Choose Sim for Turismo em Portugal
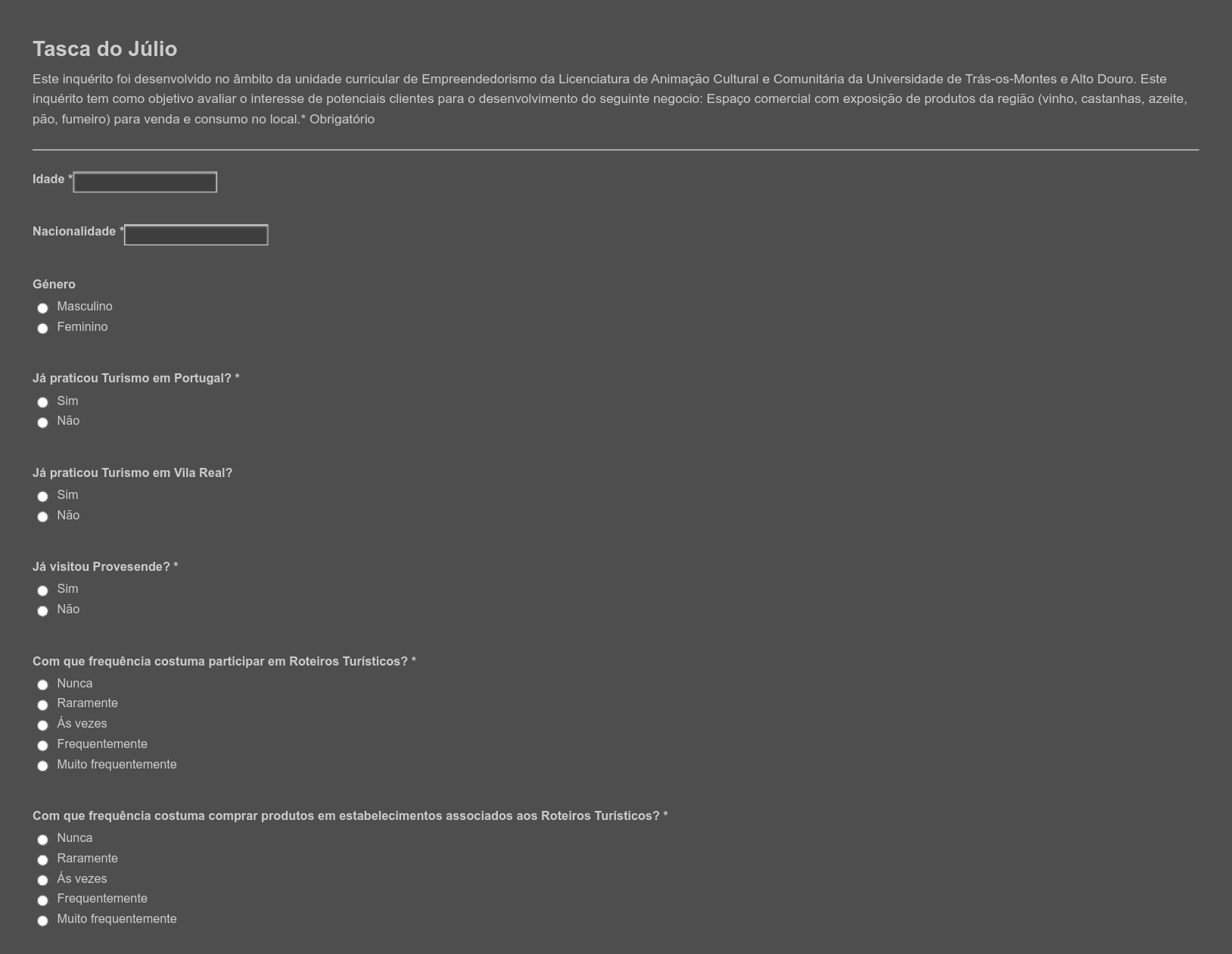1232x954 pixels. (42, 403)
